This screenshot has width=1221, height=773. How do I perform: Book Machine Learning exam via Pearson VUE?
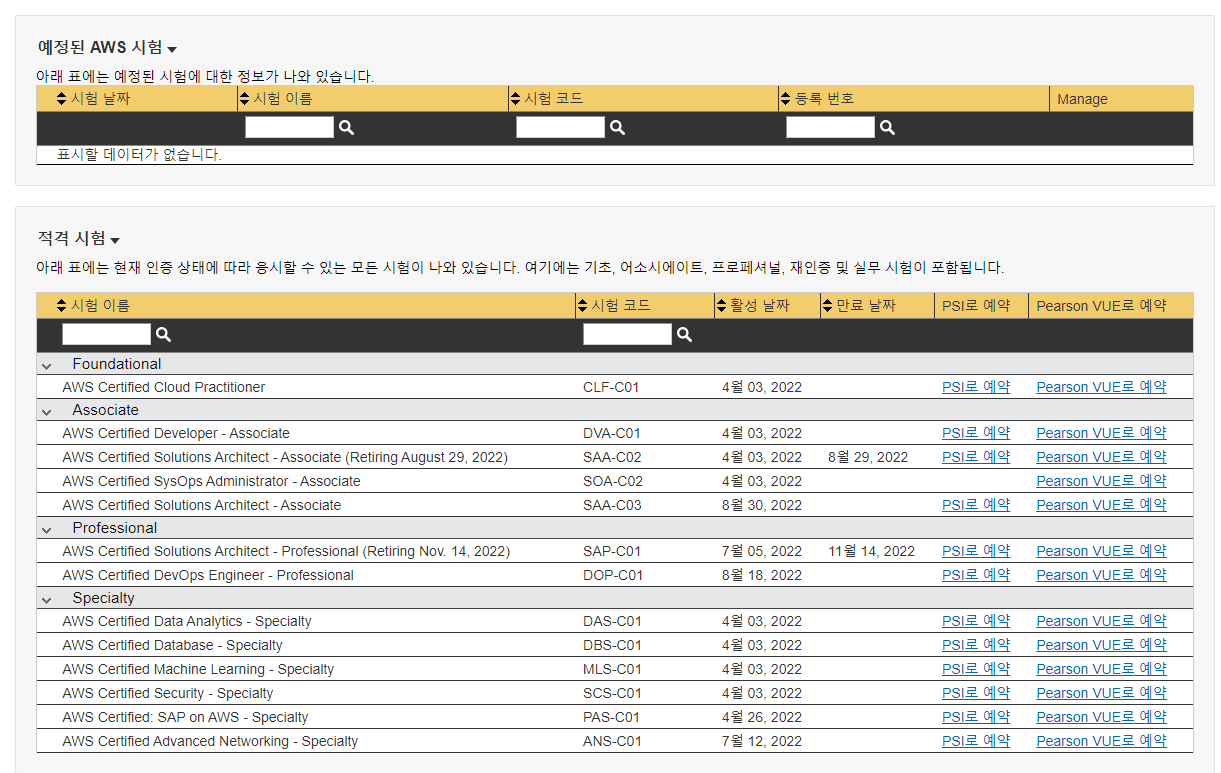pos(1101,669)
